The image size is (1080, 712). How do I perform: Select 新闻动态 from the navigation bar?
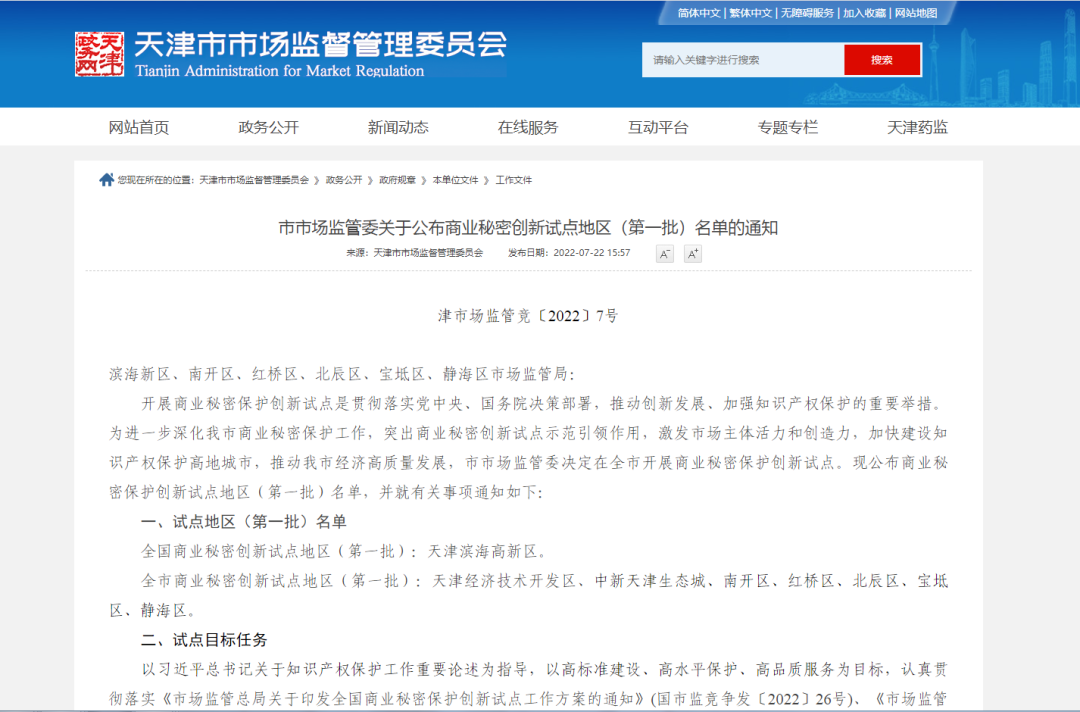tap(397, 126)
